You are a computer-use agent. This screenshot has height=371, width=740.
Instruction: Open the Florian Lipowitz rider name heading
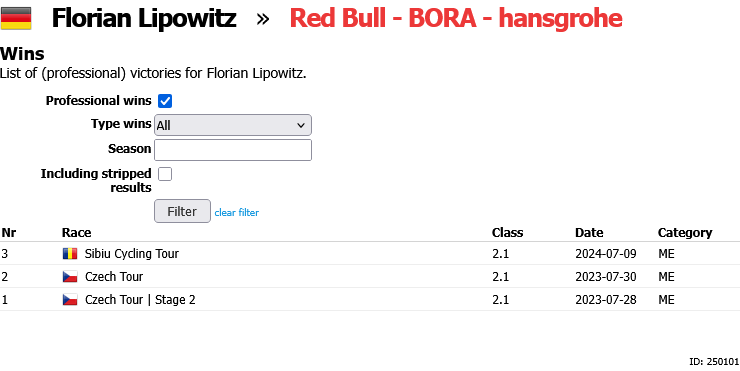tap(144, 18)
